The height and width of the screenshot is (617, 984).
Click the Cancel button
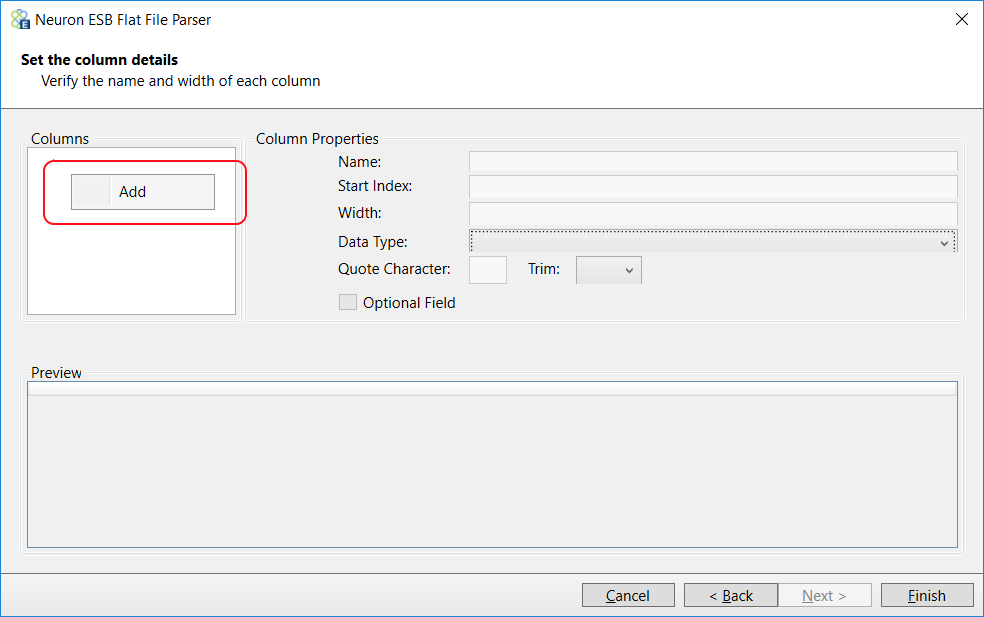tap(628, 595)
